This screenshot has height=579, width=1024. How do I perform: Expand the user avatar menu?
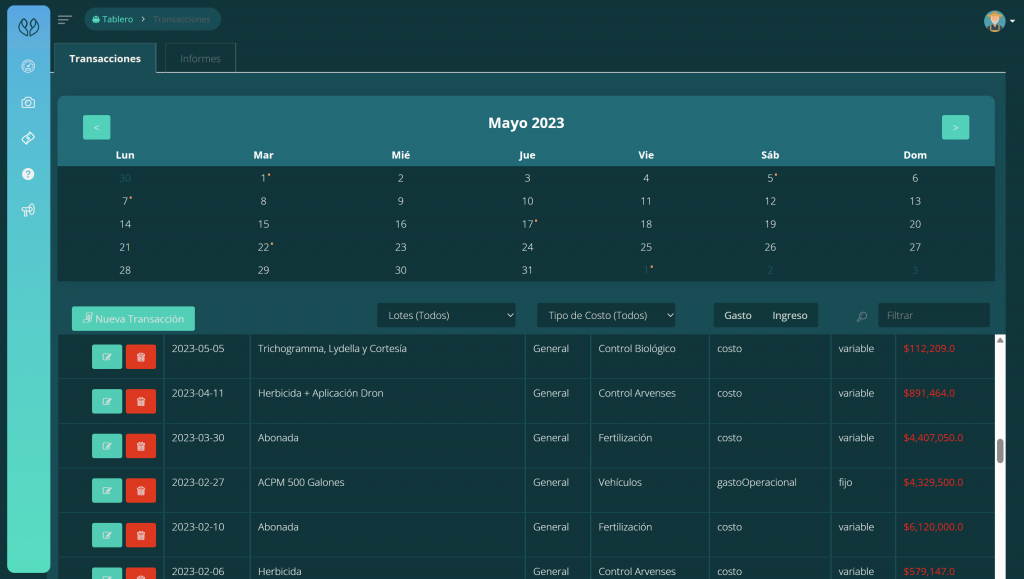pyautogui.click(x=994, y=19)
